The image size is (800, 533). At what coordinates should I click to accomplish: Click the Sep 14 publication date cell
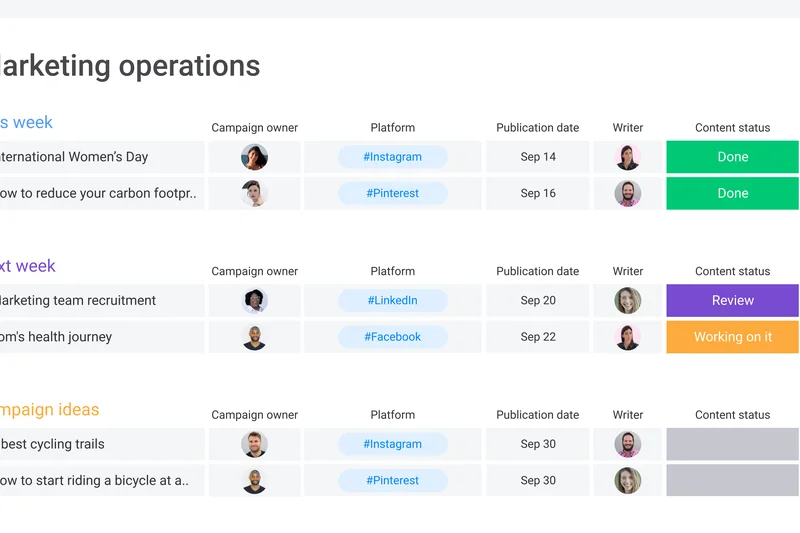[538, 157]
